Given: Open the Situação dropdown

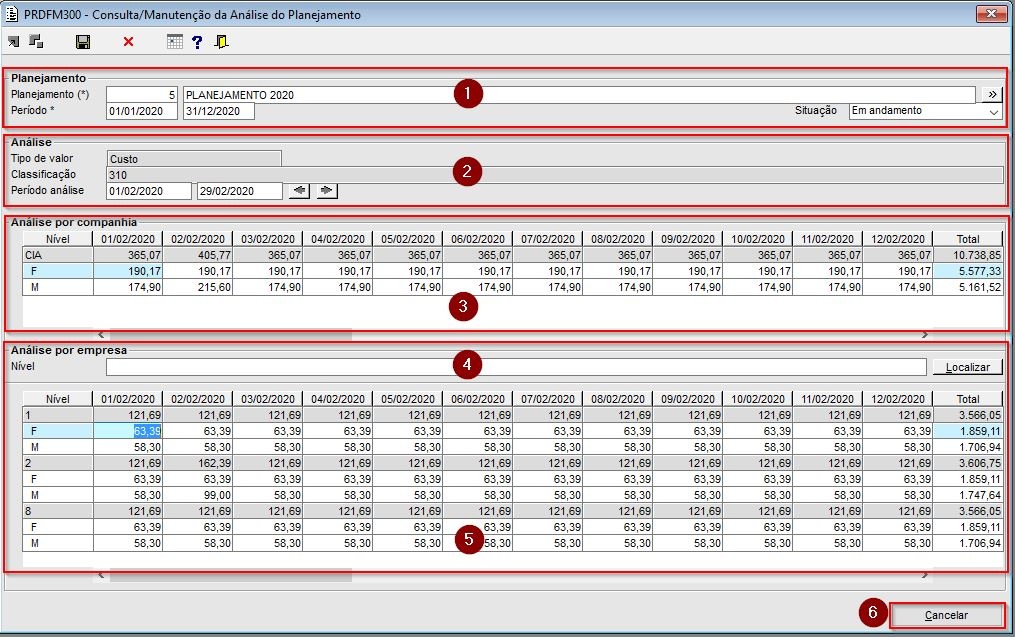Looking at the screenshot, I should point(993,111).
